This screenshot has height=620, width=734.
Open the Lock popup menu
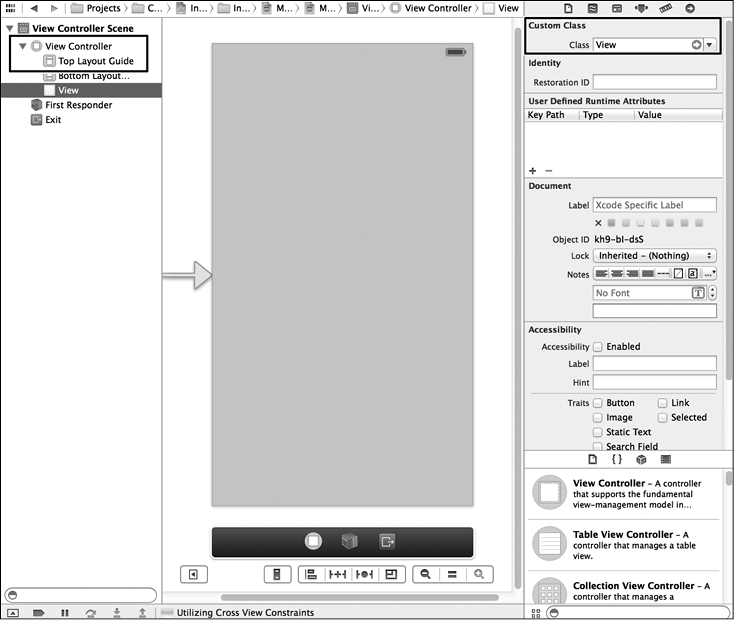(654, 256)
